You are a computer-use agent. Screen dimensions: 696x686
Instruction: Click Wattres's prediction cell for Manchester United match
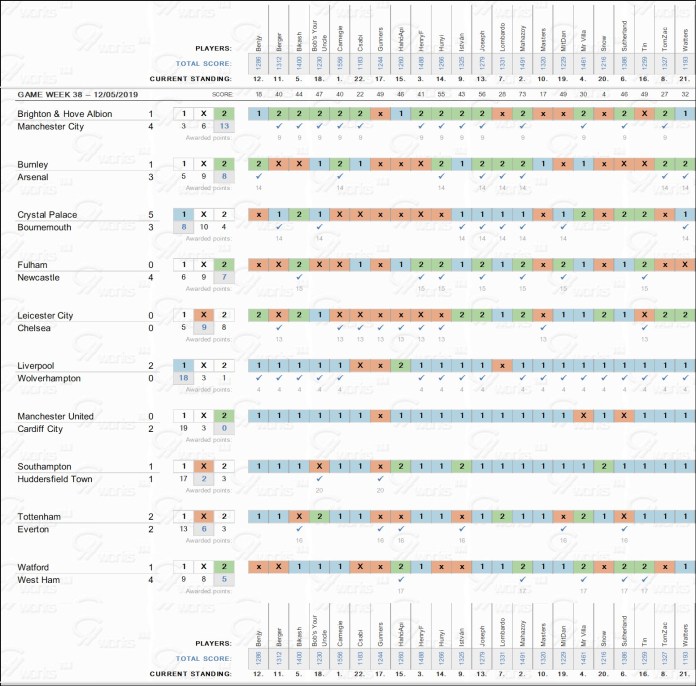684,415
